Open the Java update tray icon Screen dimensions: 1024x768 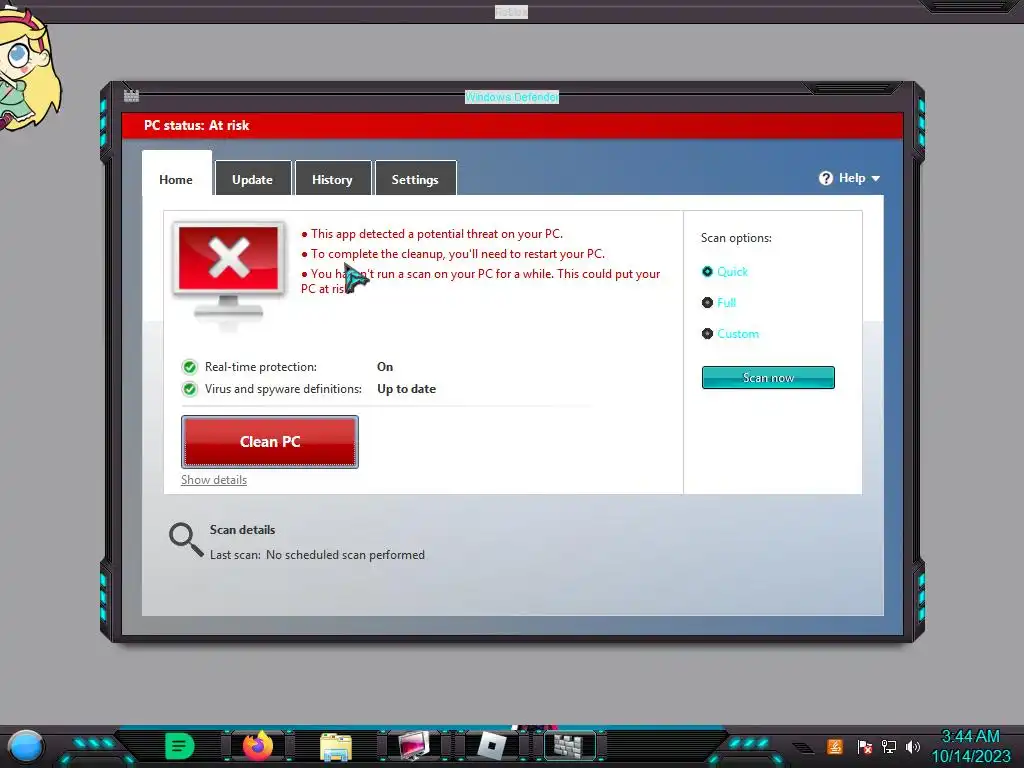[834, 746]
